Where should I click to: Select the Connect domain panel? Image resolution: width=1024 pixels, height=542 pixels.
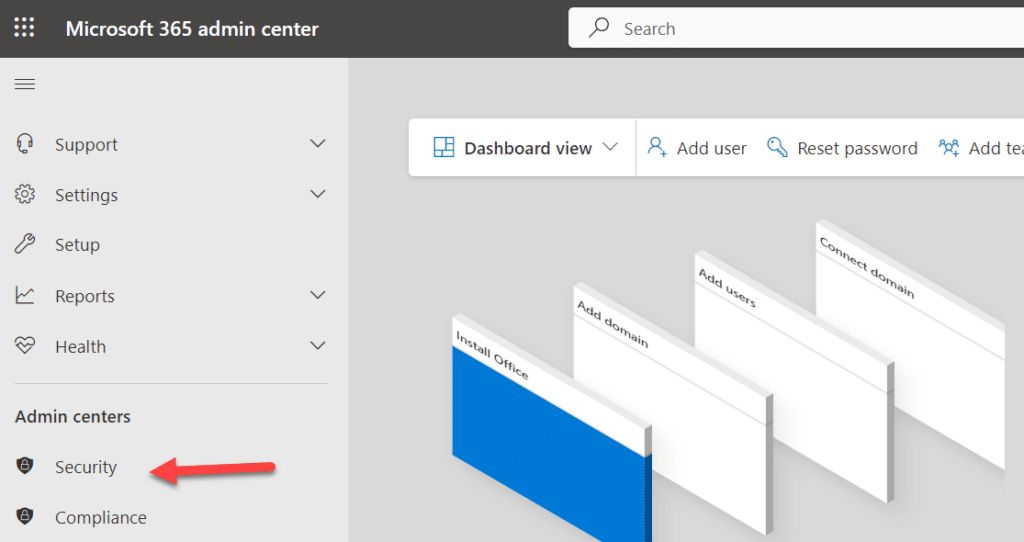click(910, 343)
